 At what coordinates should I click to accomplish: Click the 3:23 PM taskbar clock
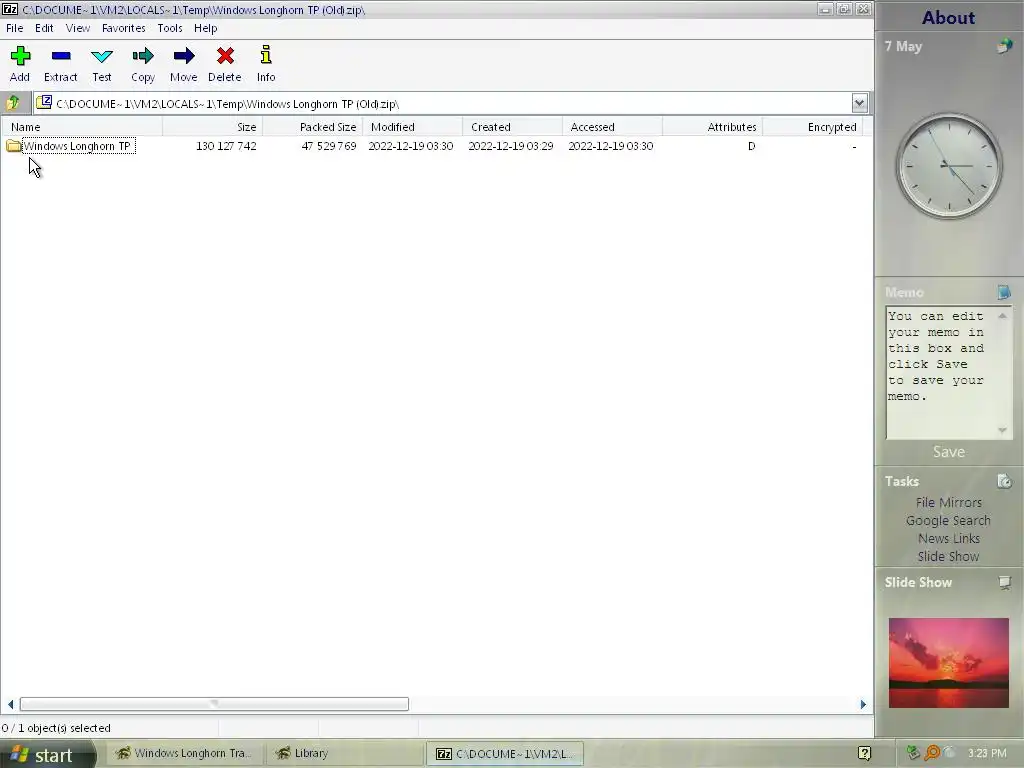coord(987,753)
